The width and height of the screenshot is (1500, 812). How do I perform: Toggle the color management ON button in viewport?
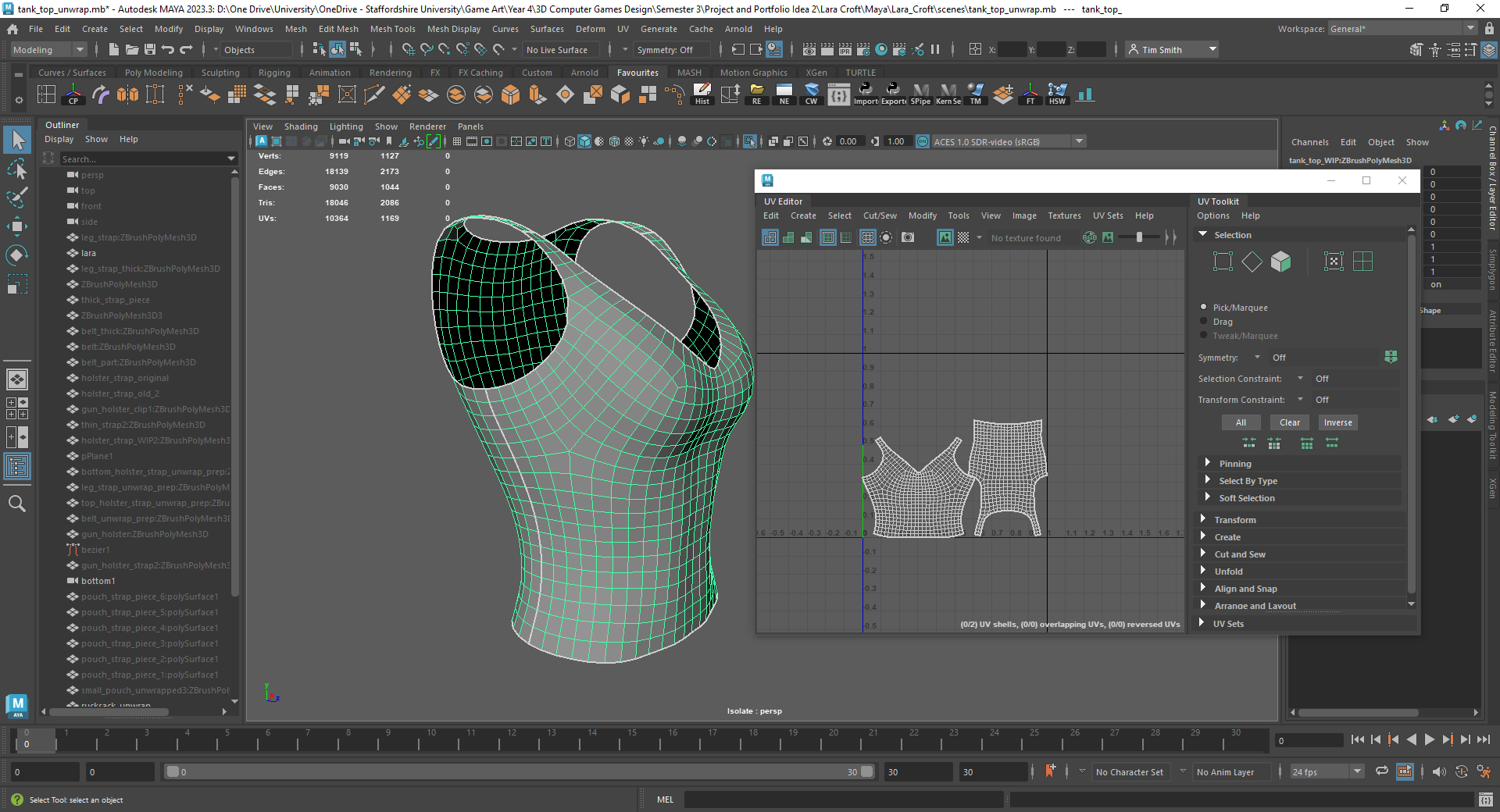pyautogui.click(x=923, y=141)
